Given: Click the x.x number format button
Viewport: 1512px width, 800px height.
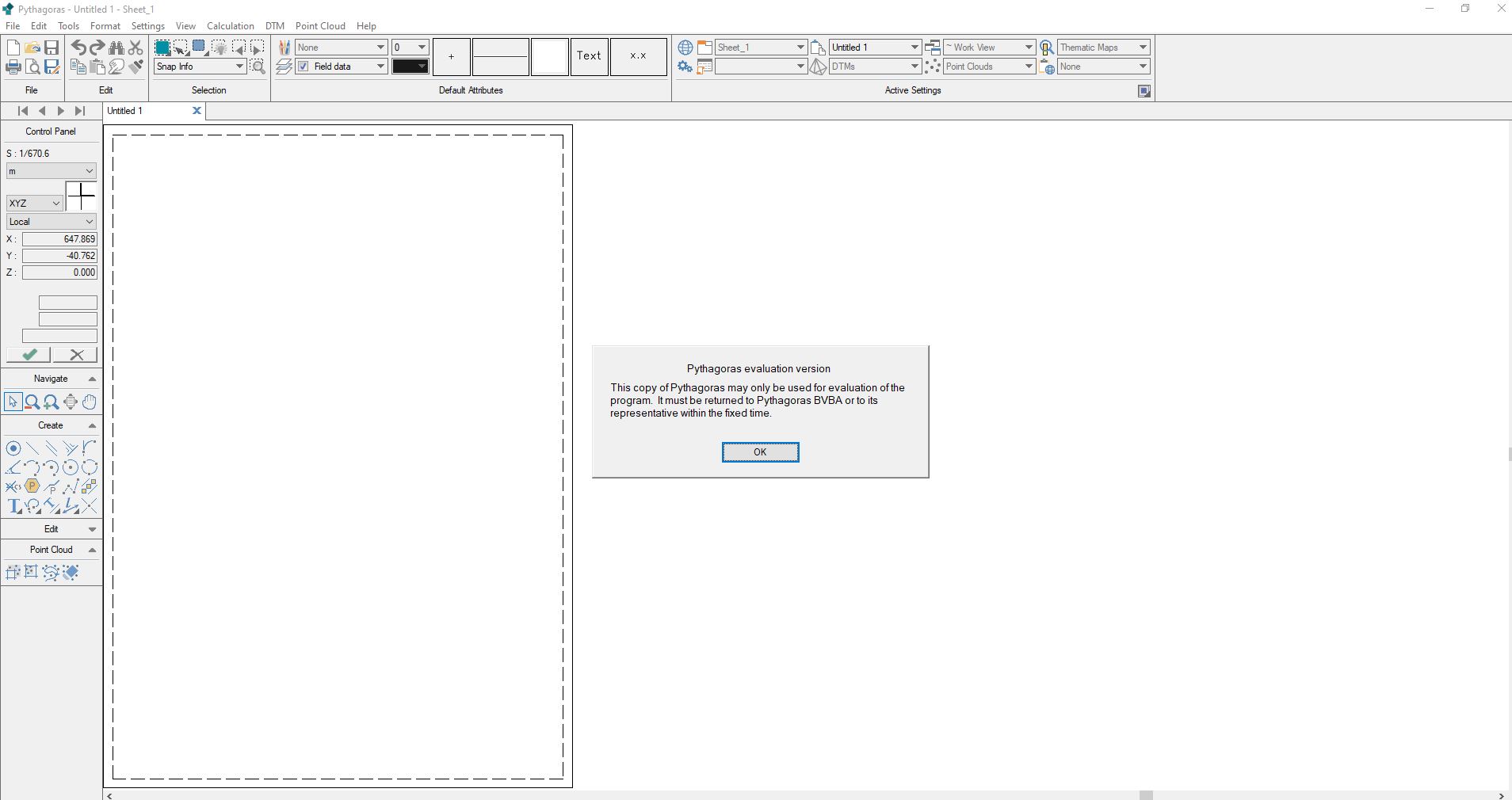Looking at the screenshot, I should (638, 56).
